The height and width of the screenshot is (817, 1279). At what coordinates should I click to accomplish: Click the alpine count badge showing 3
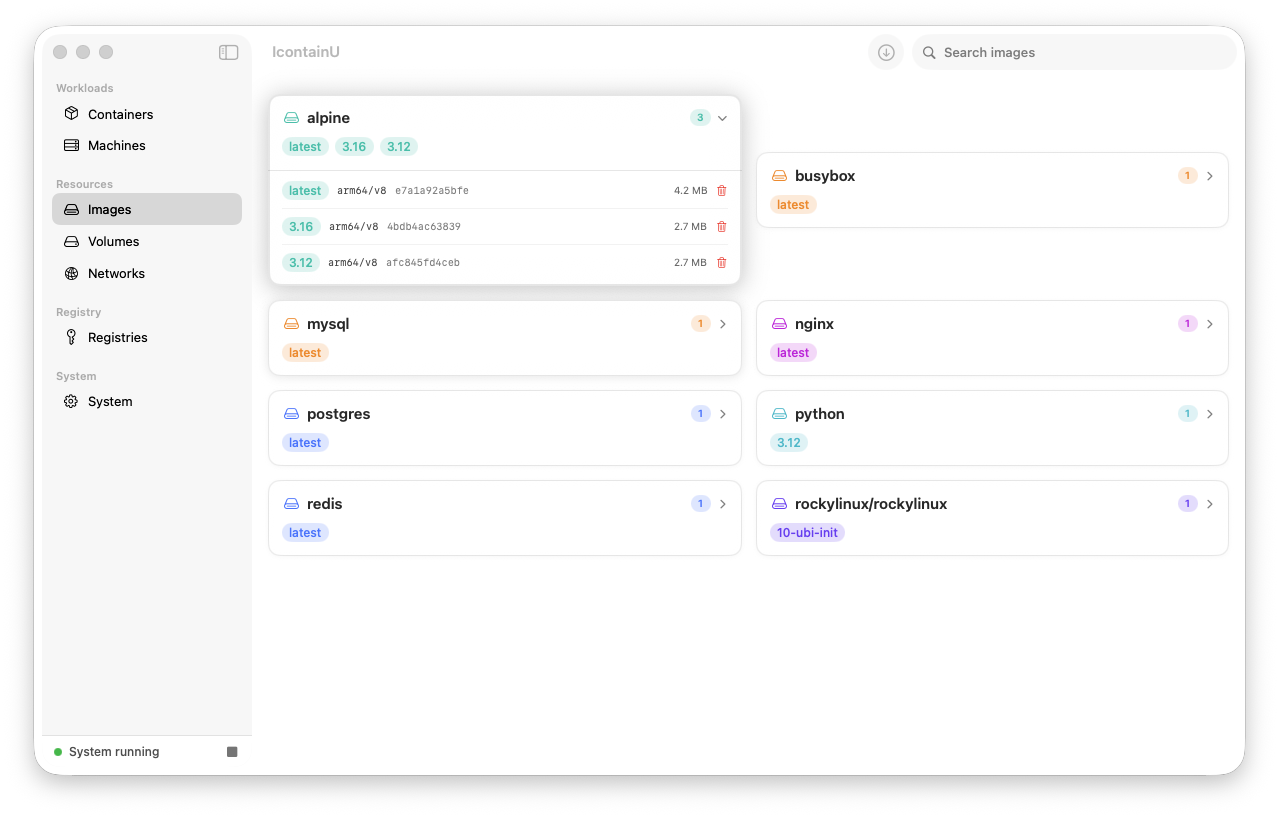700,118
